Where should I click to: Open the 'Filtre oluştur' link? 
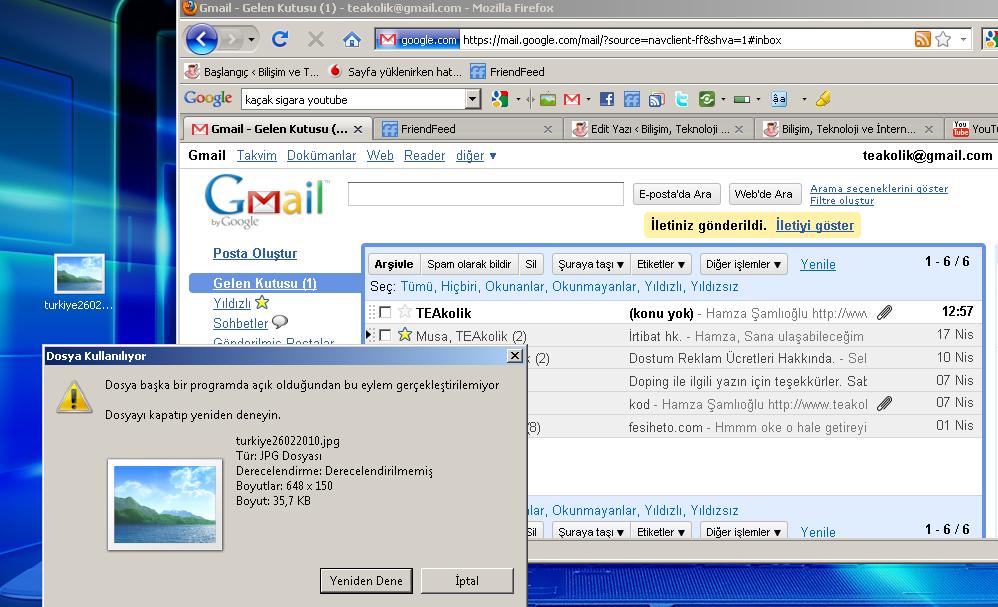(x=841, y=200)
